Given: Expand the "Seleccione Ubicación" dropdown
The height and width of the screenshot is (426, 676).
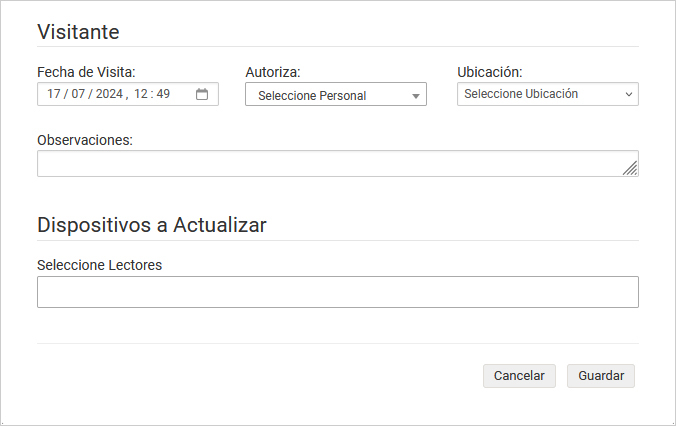Looking at the screenshot, I should (x=546, y=94).
